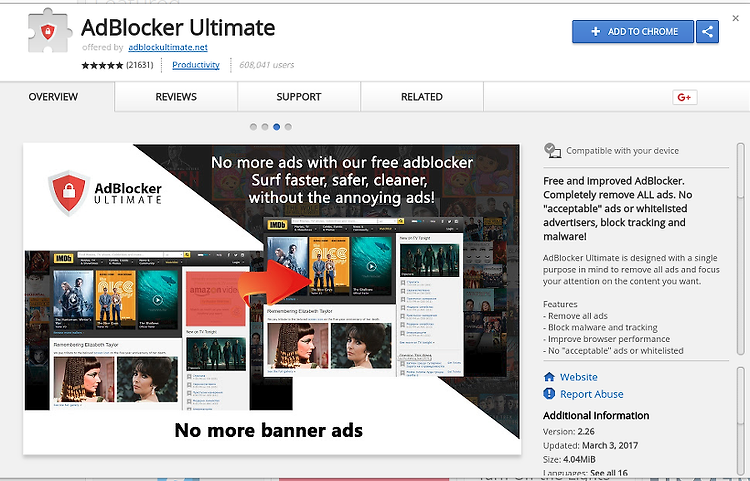Switch to the RELATED tab
Image resolution: width=750 pixels, height=481 pixels.
(422, 97)
